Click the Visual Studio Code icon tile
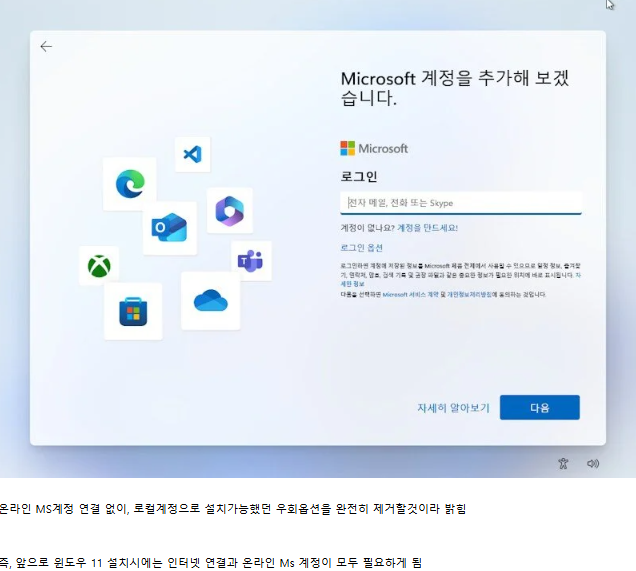Screen dimensions: 636x571 193,154
